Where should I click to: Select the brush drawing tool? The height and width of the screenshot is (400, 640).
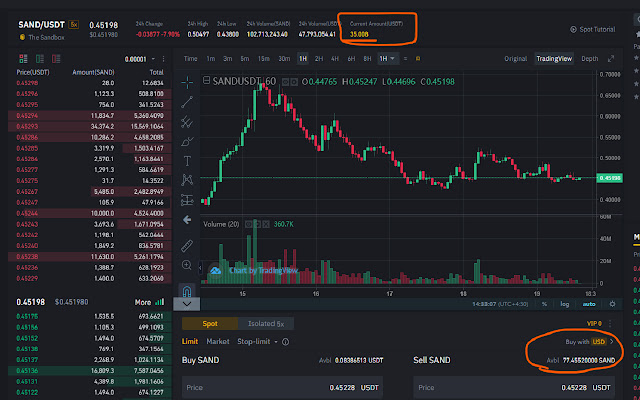tap(187, 141)
